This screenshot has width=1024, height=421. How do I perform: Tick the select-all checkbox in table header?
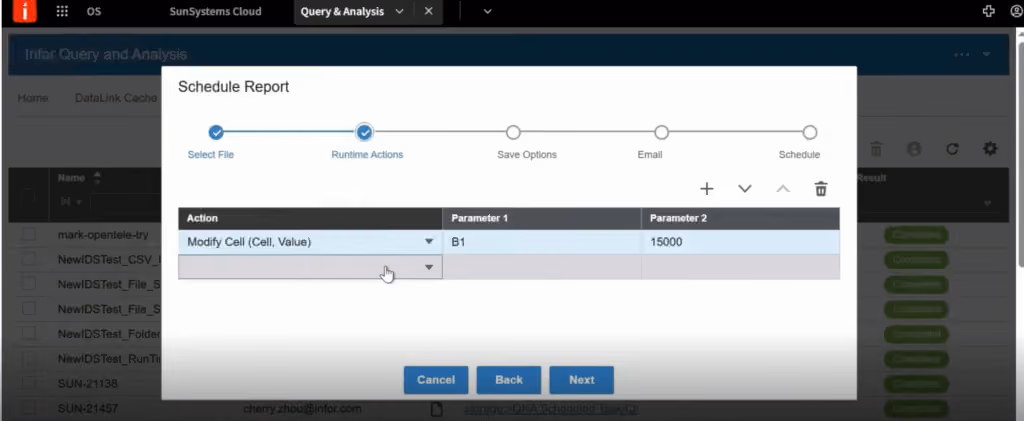tap(28, 196)
